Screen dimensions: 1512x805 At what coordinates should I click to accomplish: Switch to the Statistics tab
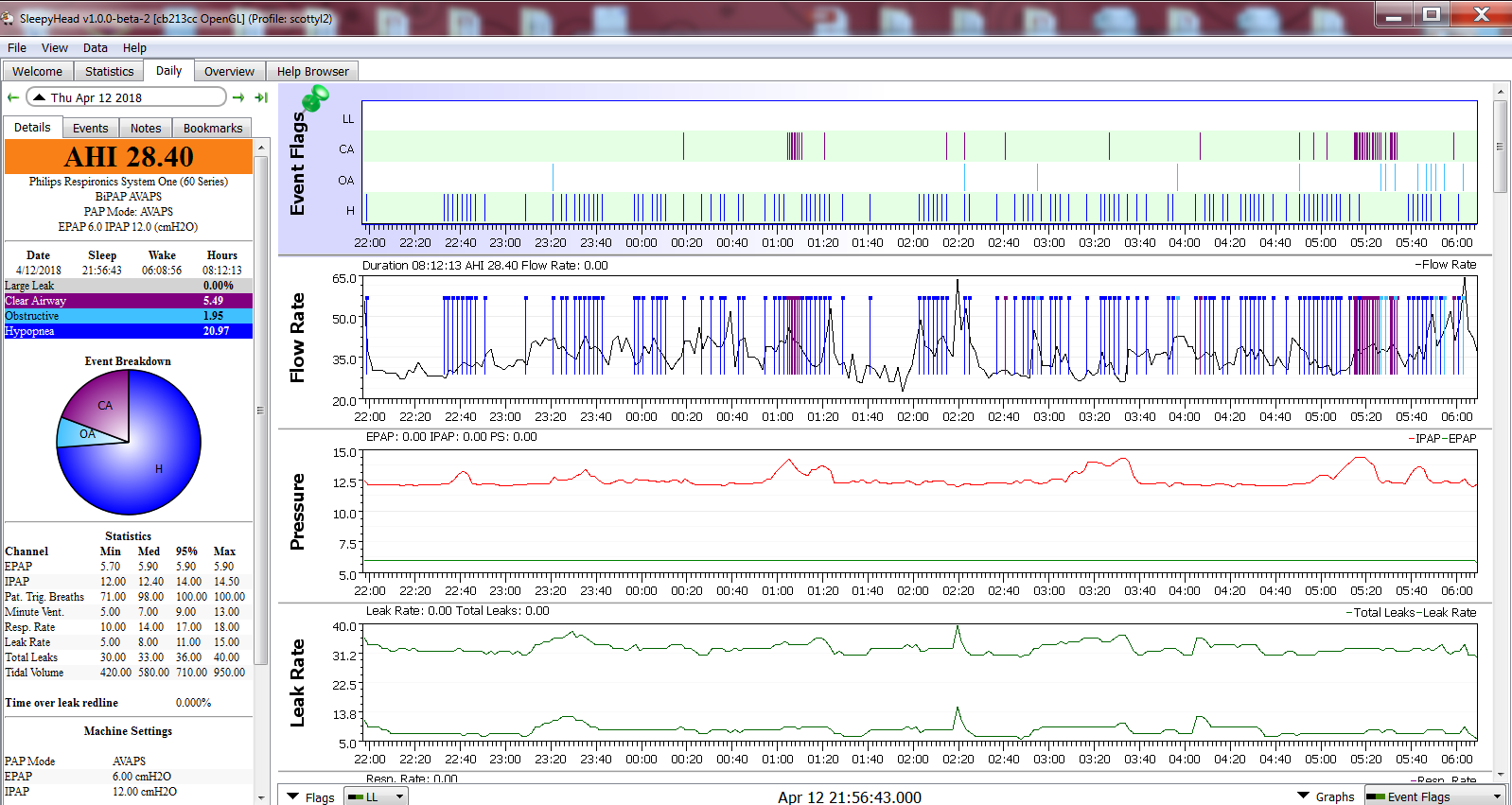[109, 71]
